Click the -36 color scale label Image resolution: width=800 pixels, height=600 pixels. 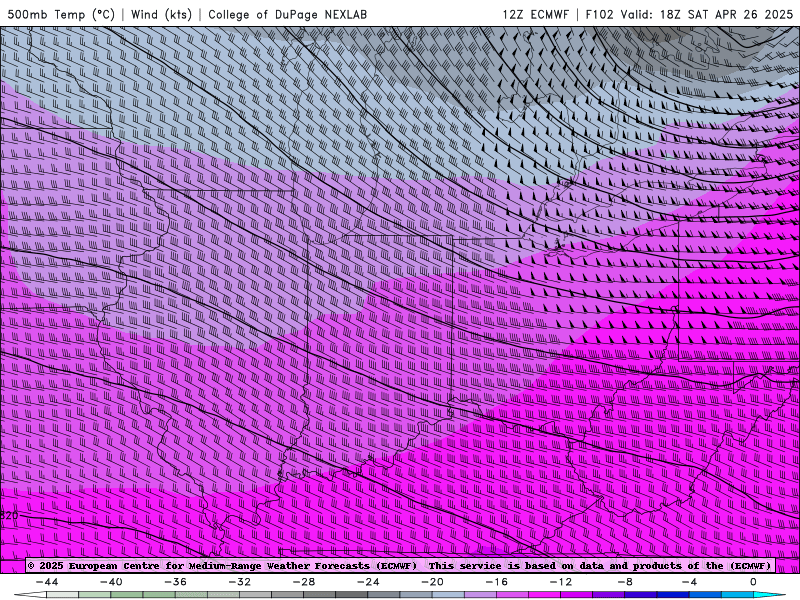175,582
